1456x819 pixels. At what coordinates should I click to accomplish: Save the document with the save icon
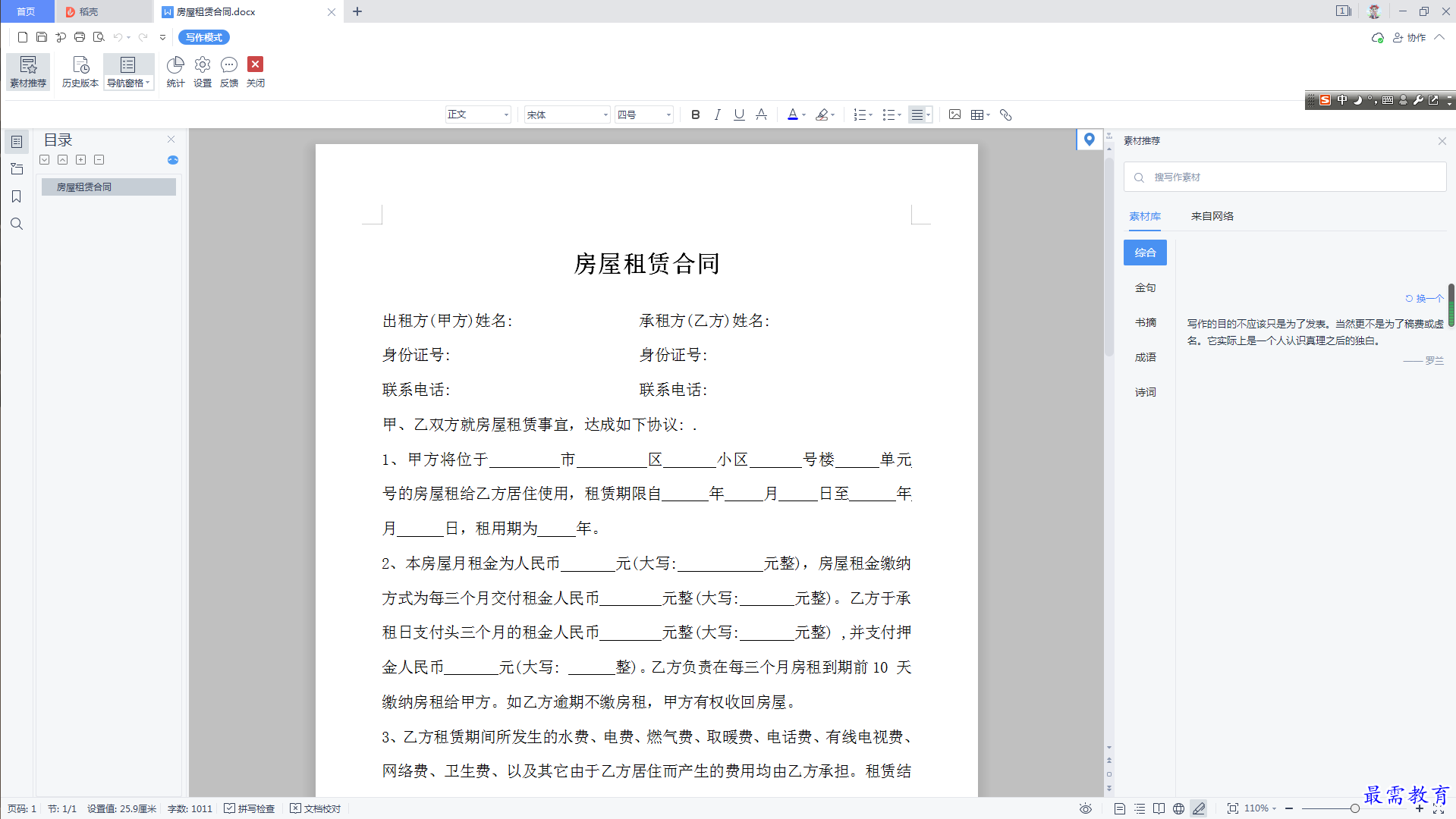(x=42, y=37)
